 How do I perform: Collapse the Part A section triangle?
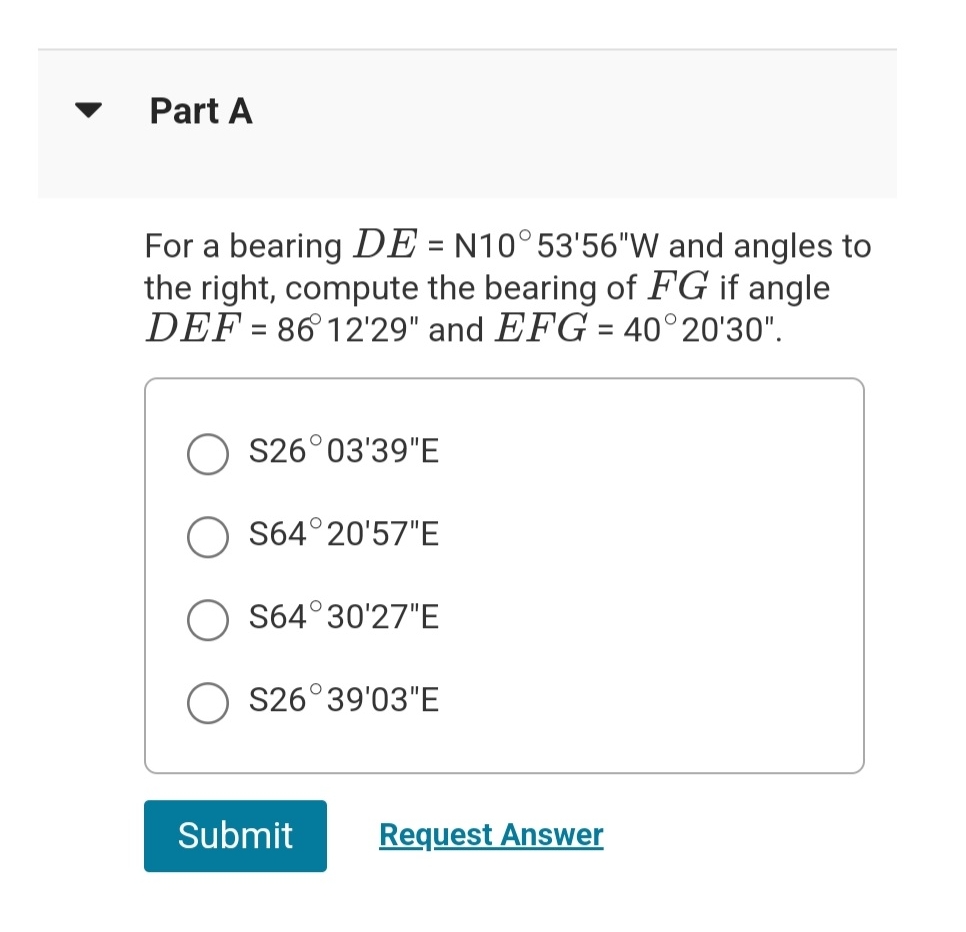[88, 110]
